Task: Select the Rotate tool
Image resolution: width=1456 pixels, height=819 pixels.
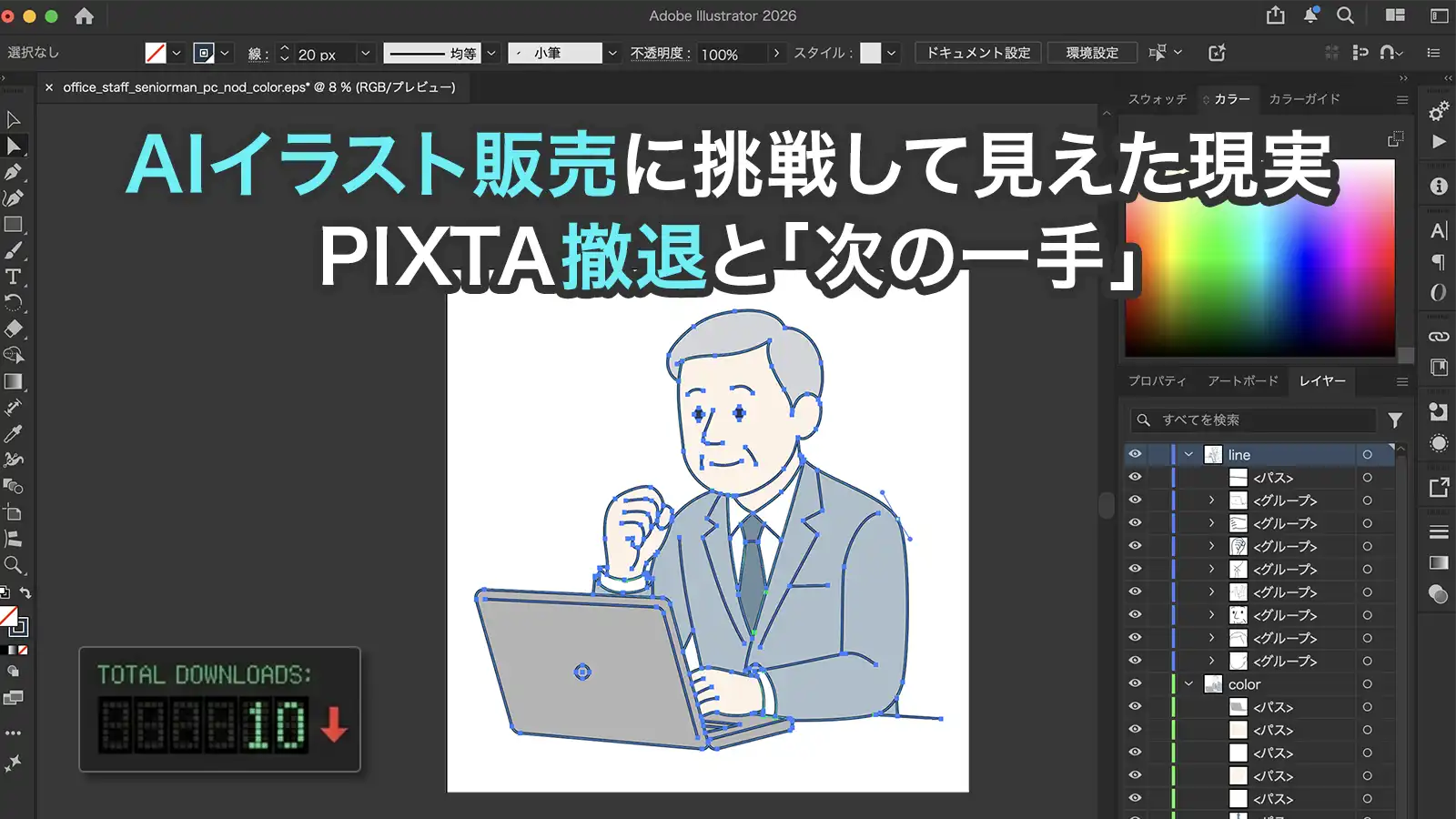Action: point(14,302)
